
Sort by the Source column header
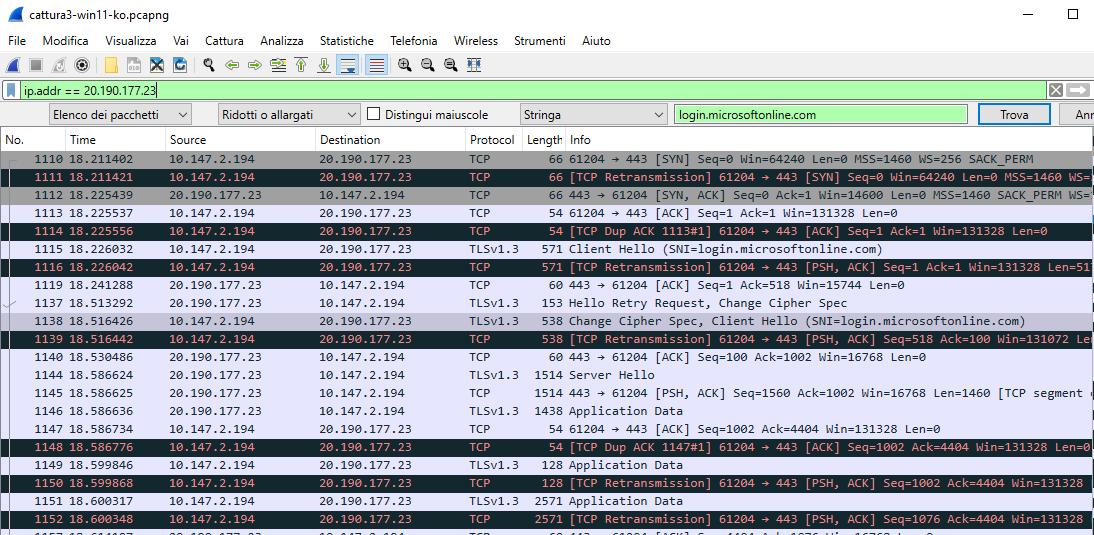240,140
